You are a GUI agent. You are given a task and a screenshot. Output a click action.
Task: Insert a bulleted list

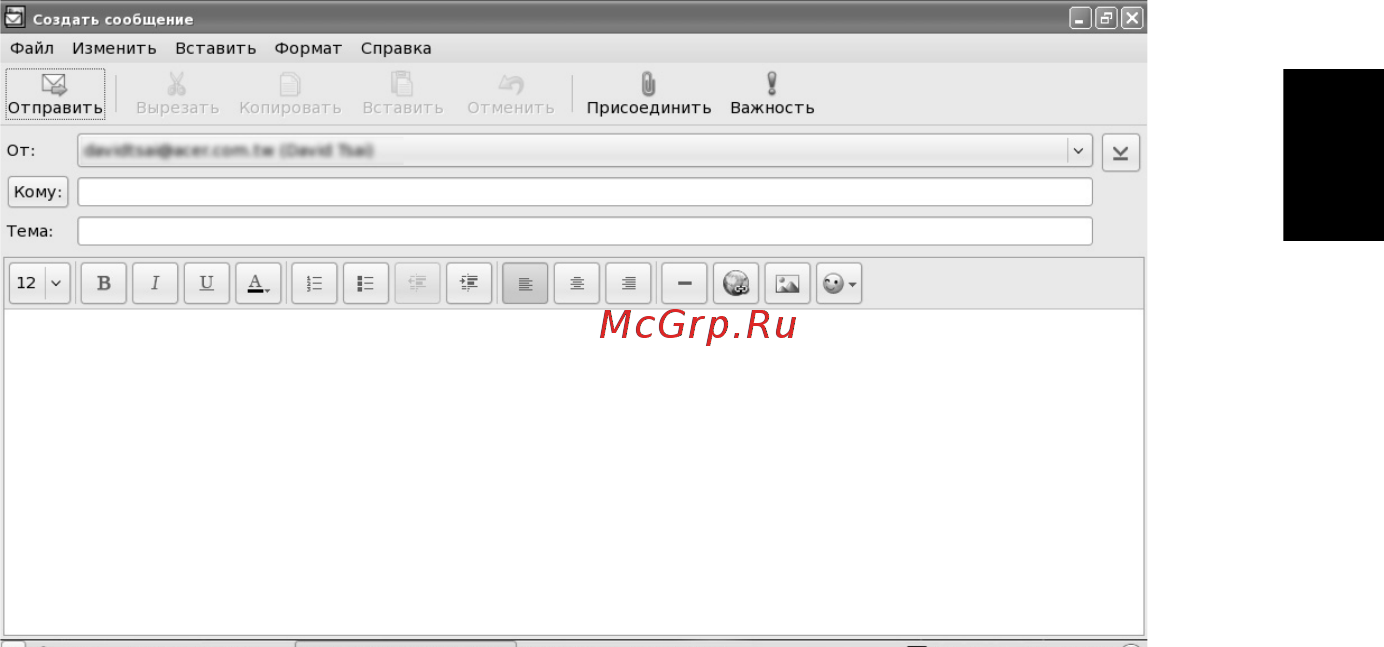366,283
